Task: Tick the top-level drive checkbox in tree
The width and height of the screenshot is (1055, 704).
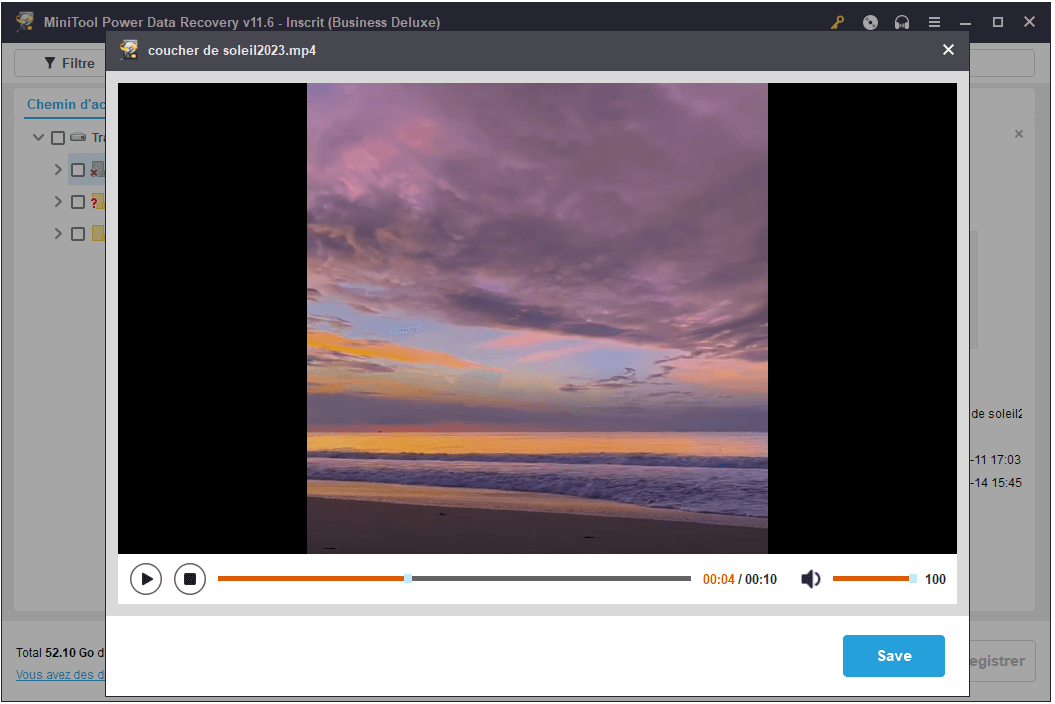Action: [58, 138]
